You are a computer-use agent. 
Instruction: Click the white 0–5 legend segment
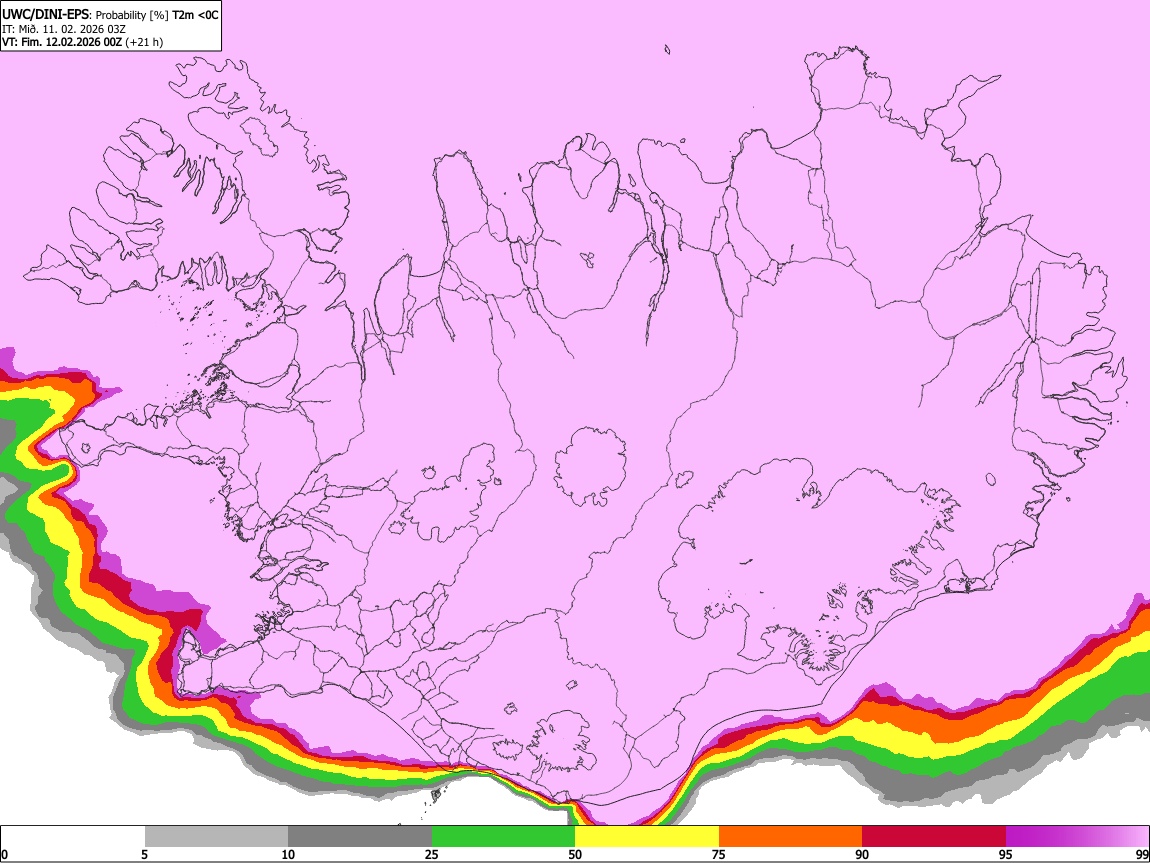73,836
